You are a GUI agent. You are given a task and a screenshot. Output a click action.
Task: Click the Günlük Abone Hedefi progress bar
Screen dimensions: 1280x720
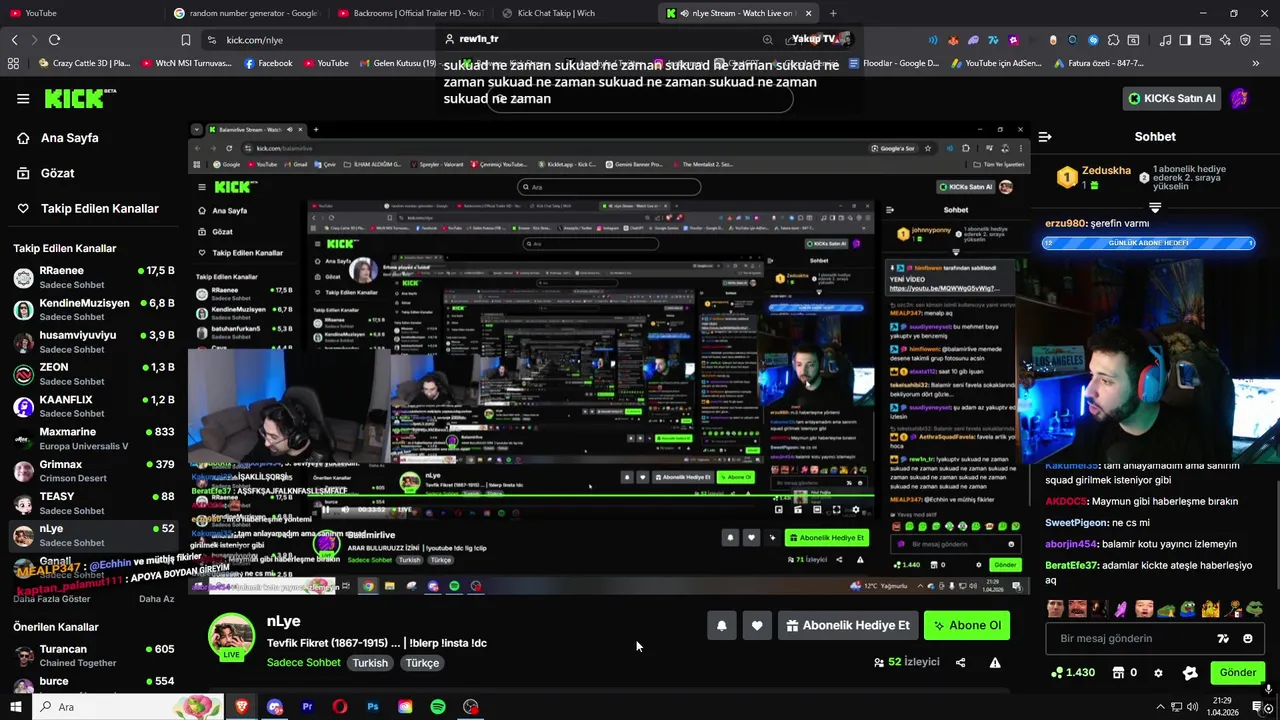pos(1147,243)
